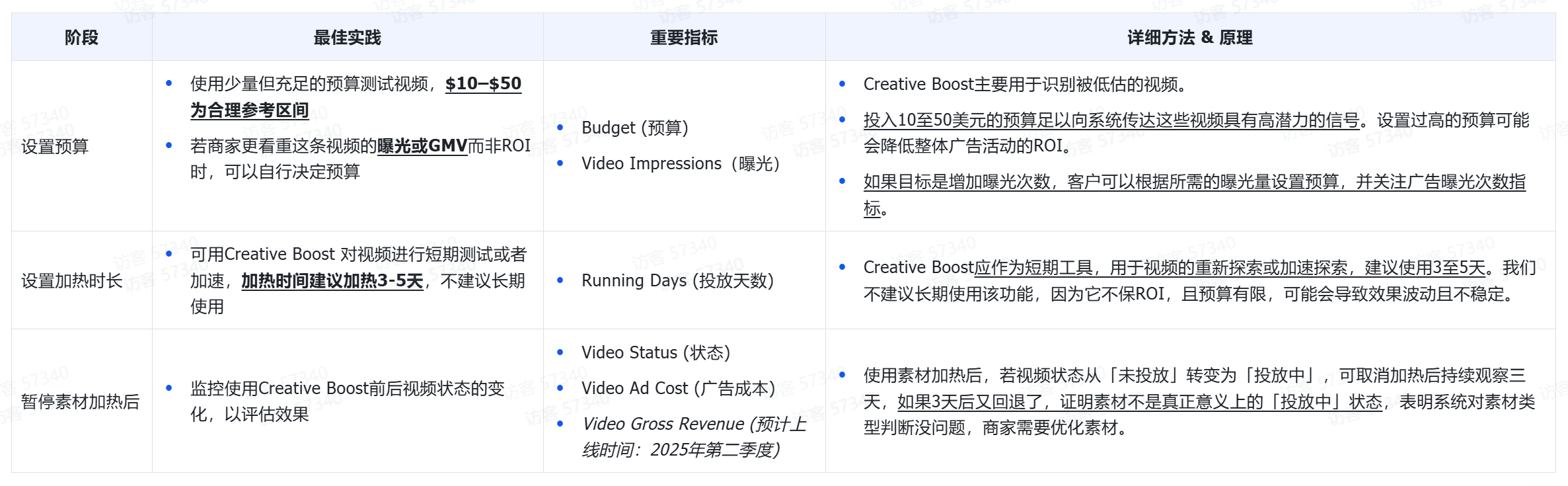
Task: Click the Video Status (状态) metric
Action: [x=655, y=352]
